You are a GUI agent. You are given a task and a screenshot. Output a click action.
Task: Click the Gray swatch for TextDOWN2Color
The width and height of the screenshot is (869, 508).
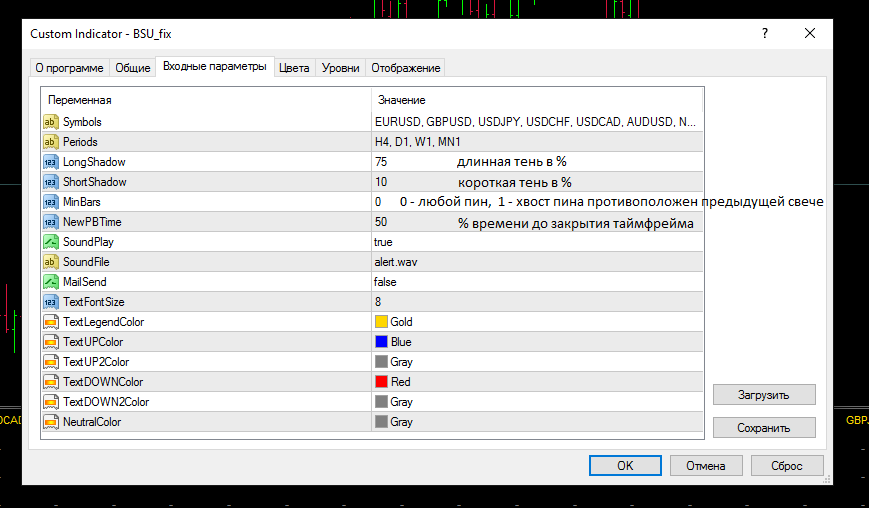pyautogui.click(x=381, y=401)
